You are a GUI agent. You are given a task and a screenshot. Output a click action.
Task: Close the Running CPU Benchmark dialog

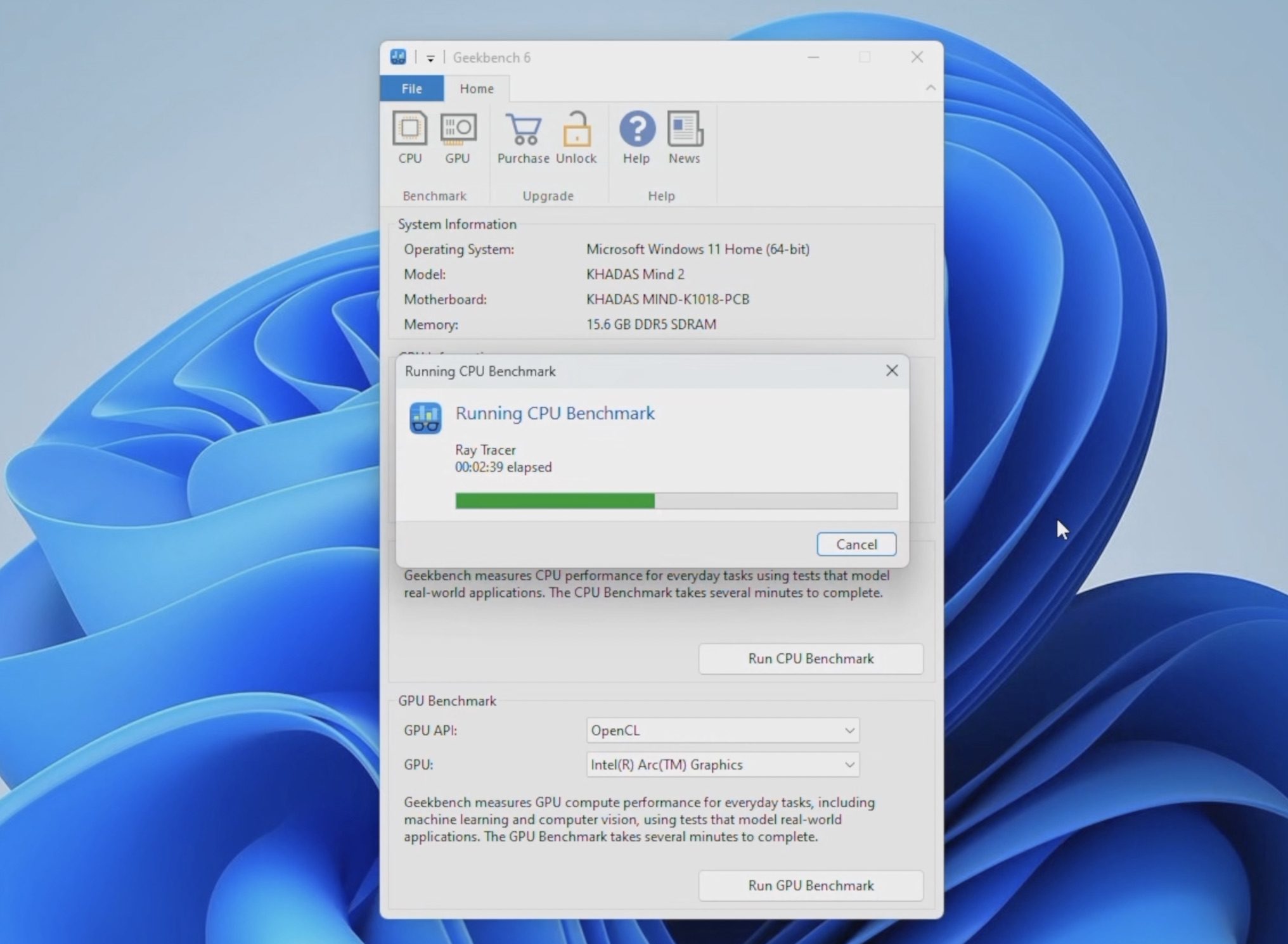891,371
